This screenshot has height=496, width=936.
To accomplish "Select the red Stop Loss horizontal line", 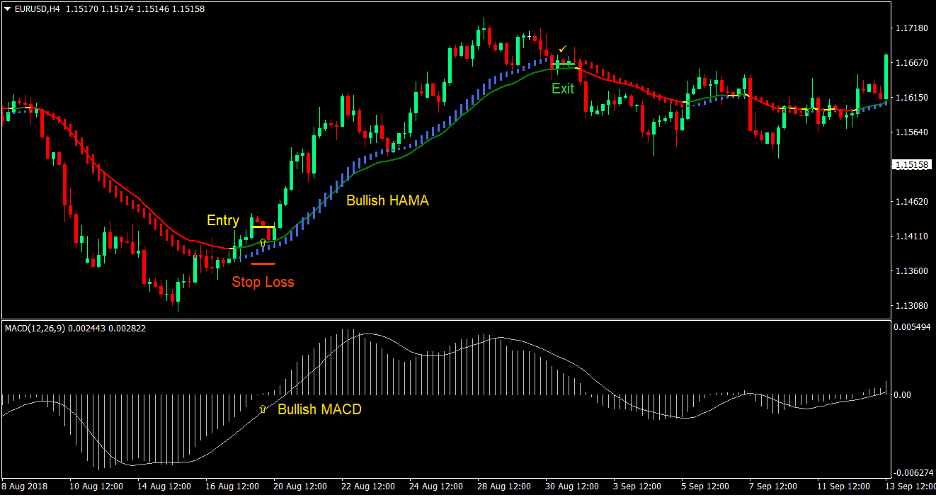I will coord(263,264).
